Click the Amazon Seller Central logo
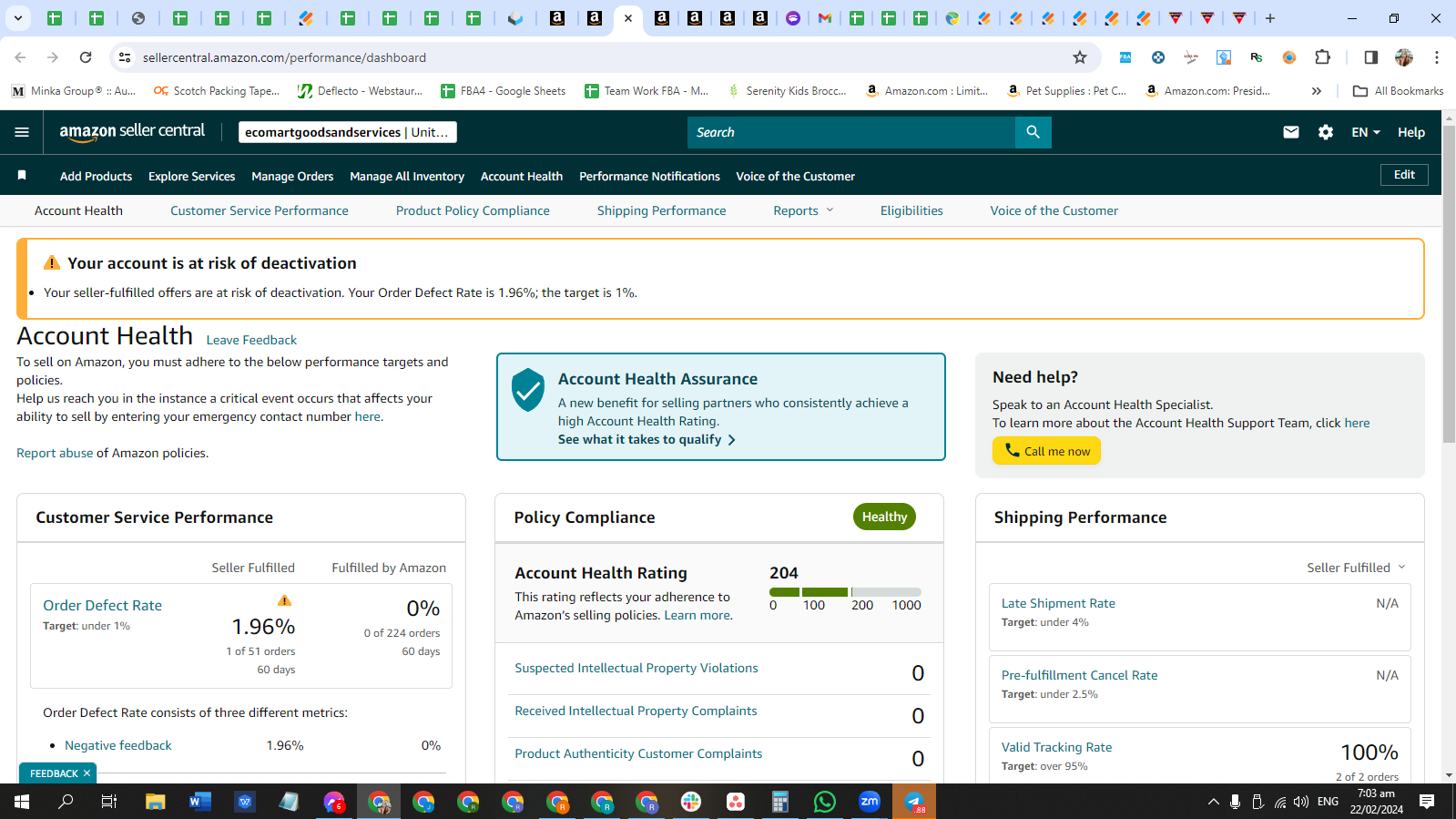Image resolution: width=1456 pixels, height=819 pixels. (132, 132)
